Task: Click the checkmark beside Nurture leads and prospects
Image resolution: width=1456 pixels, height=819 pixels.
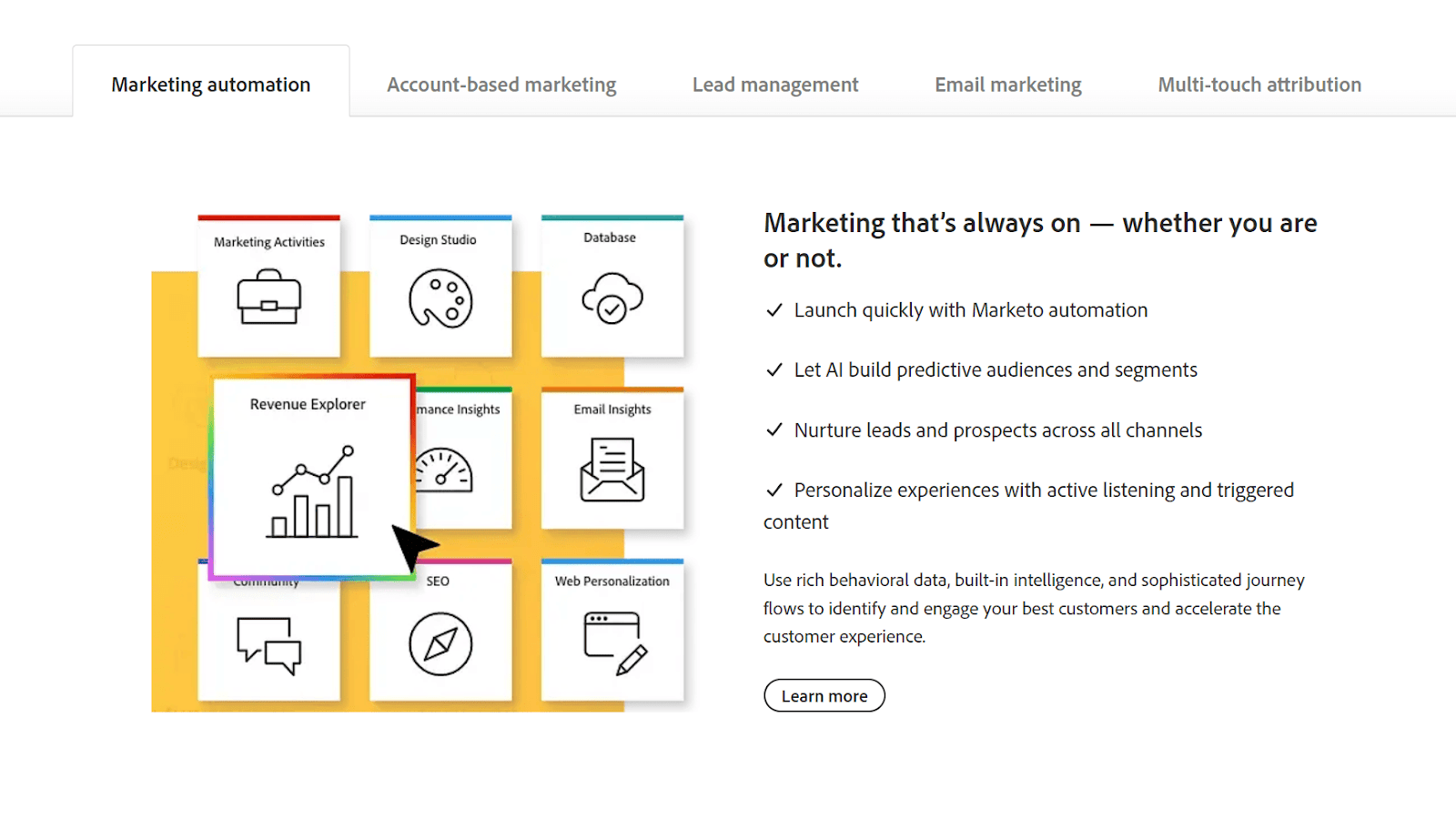Action: click(x=774, y=430)
